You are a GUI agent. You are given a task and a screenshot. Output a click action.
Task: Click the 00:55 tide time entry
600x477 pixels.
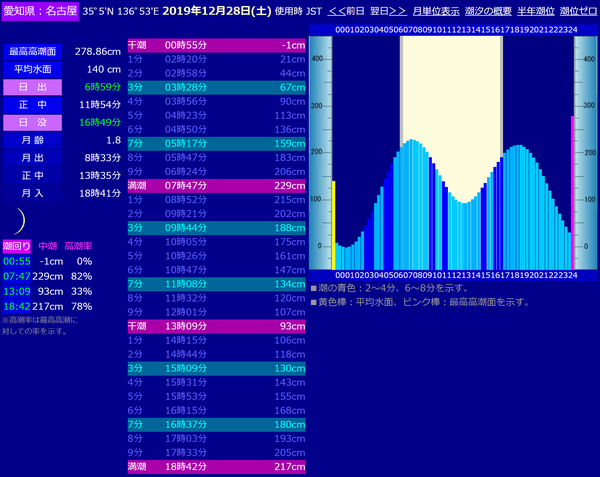[x=17, y=261]
